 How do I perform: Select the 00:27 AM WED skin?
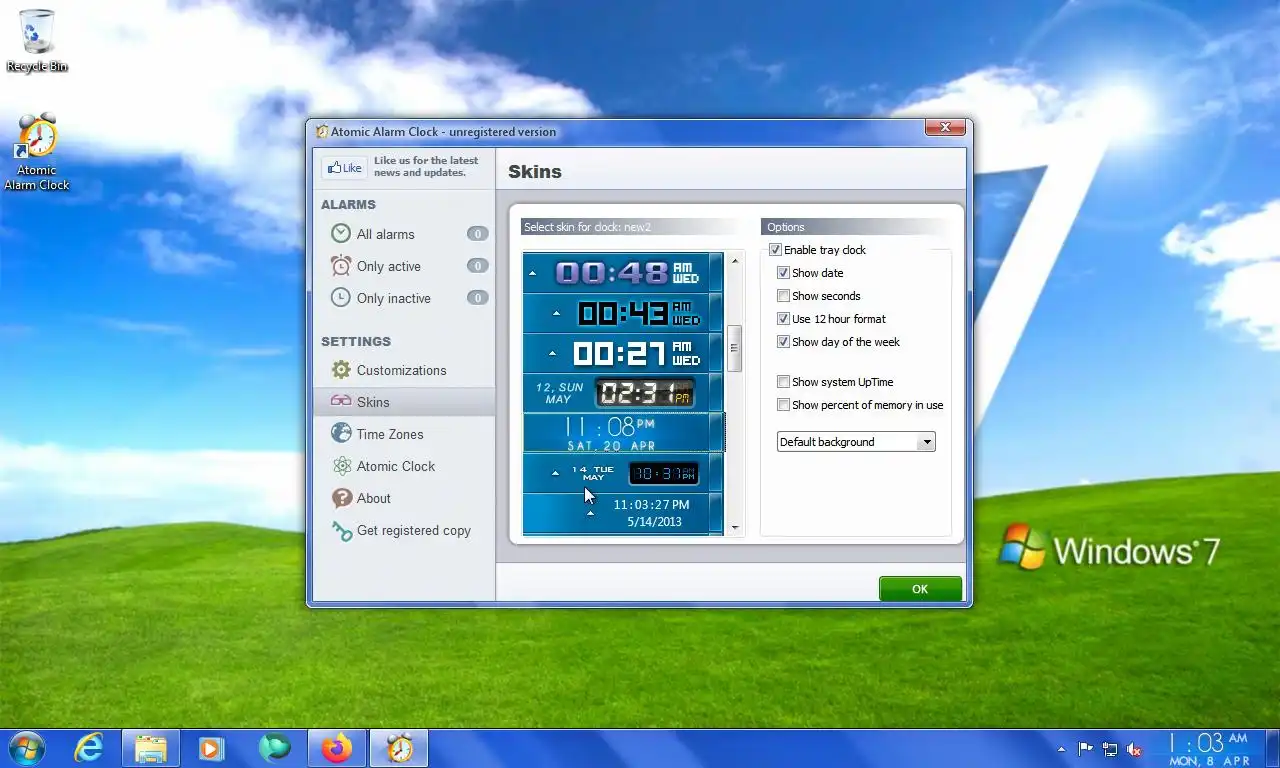[622, 353]
